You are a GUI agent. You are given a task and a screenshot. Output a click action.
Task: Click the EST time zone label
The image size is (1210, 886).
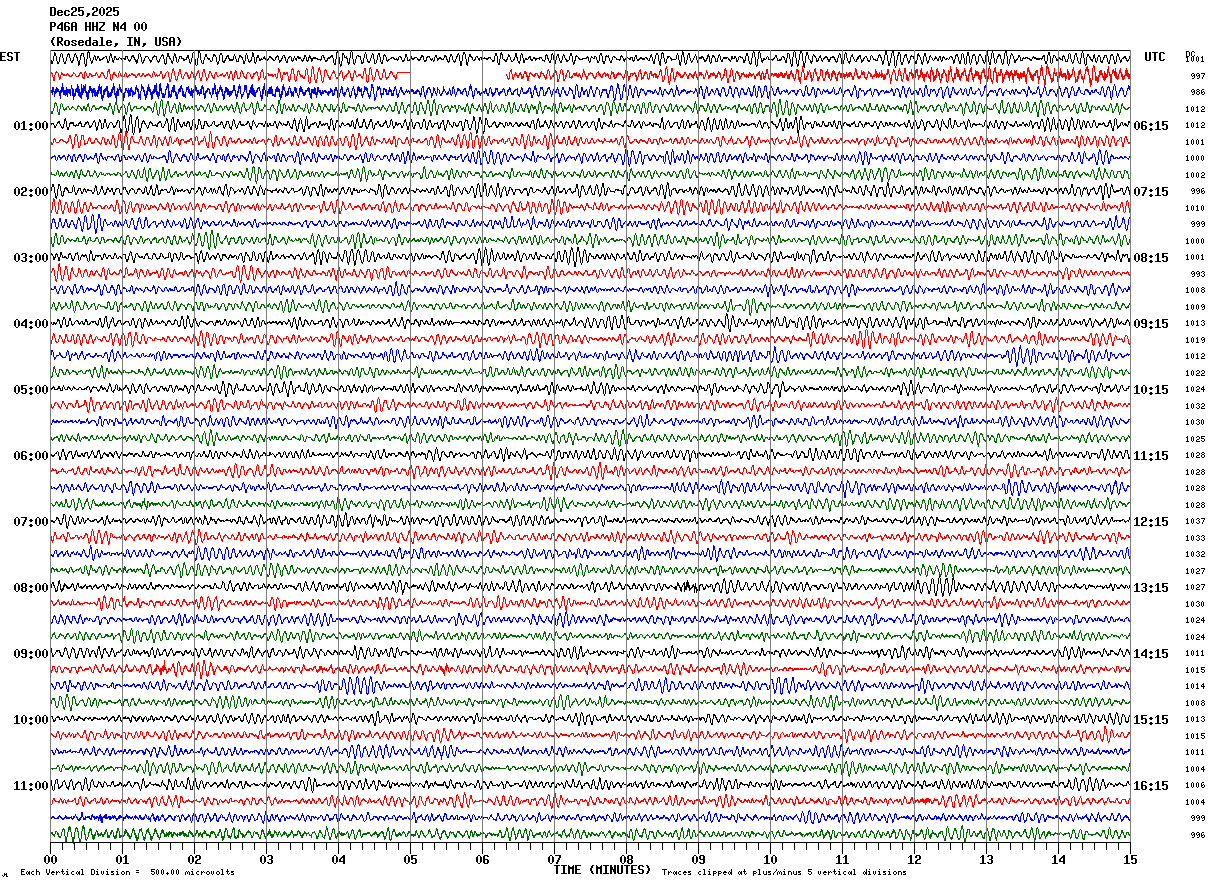[x=10, y=57]
